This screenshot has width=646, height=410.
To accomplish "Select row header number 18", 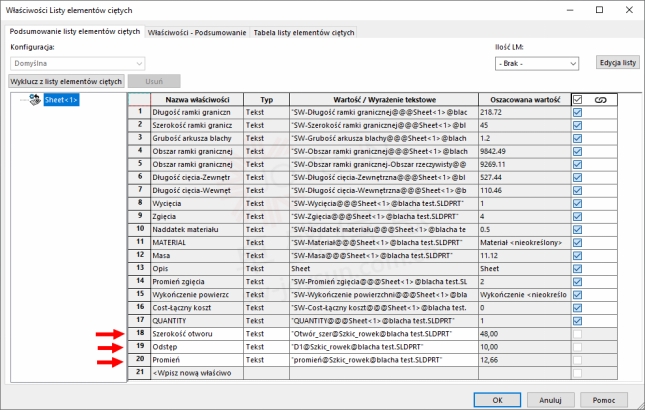I will [140, 334].
